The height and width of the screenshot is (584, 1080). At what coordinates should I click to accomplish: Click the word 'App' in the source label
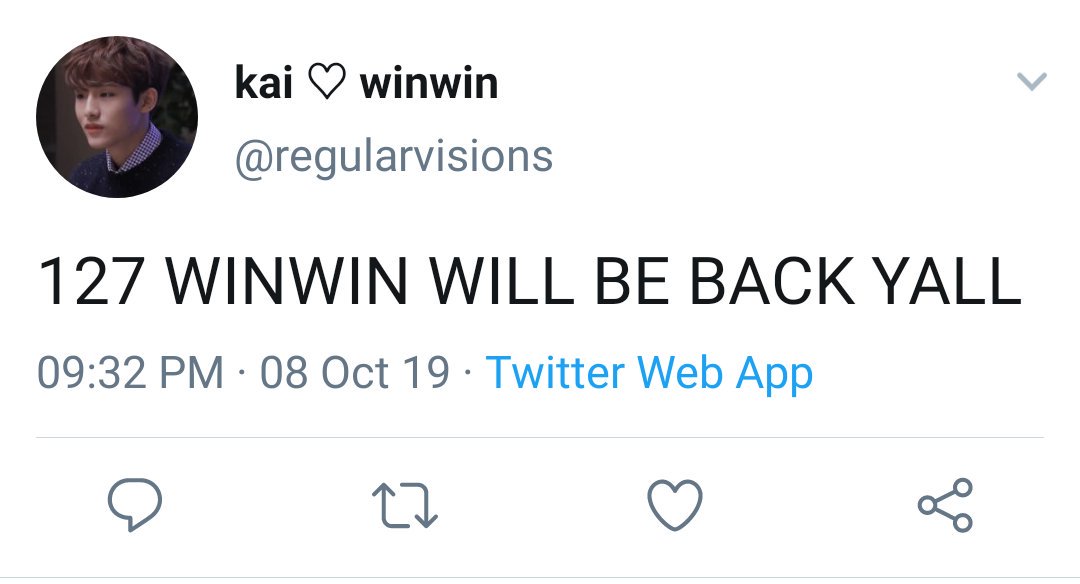click(x=774, y=375)
